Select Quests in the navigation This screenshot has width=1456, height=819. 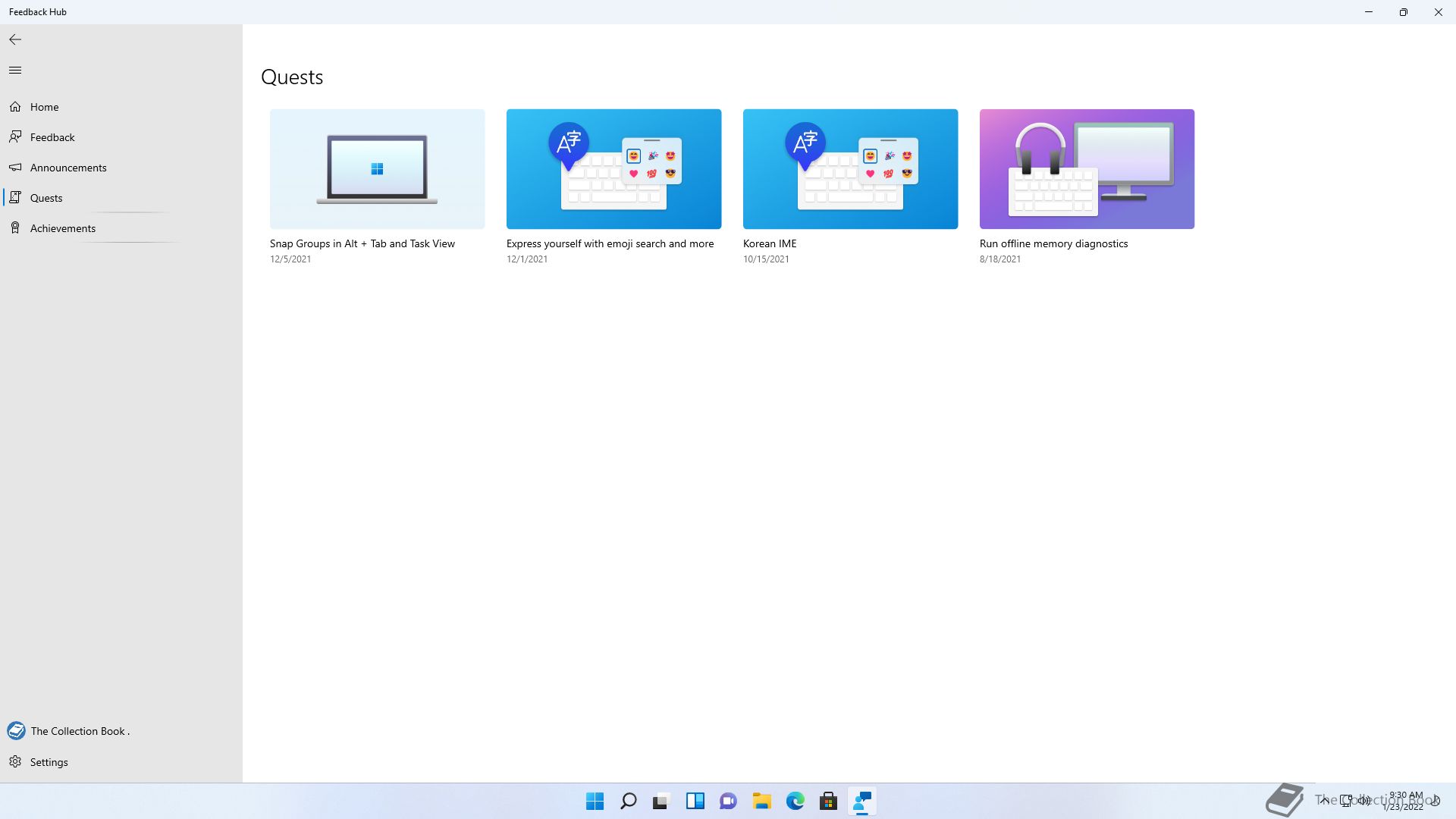(46, 198)
